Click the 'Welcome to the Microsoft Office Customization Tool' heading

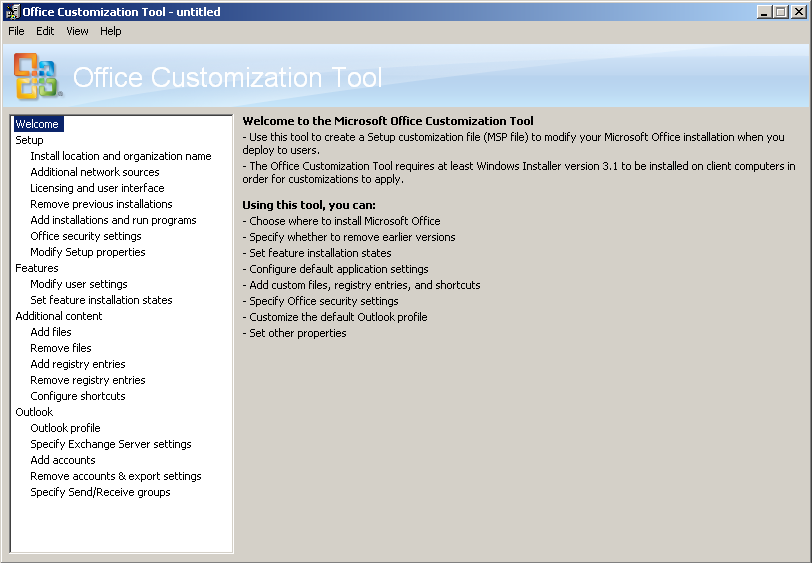coord(388,121)
